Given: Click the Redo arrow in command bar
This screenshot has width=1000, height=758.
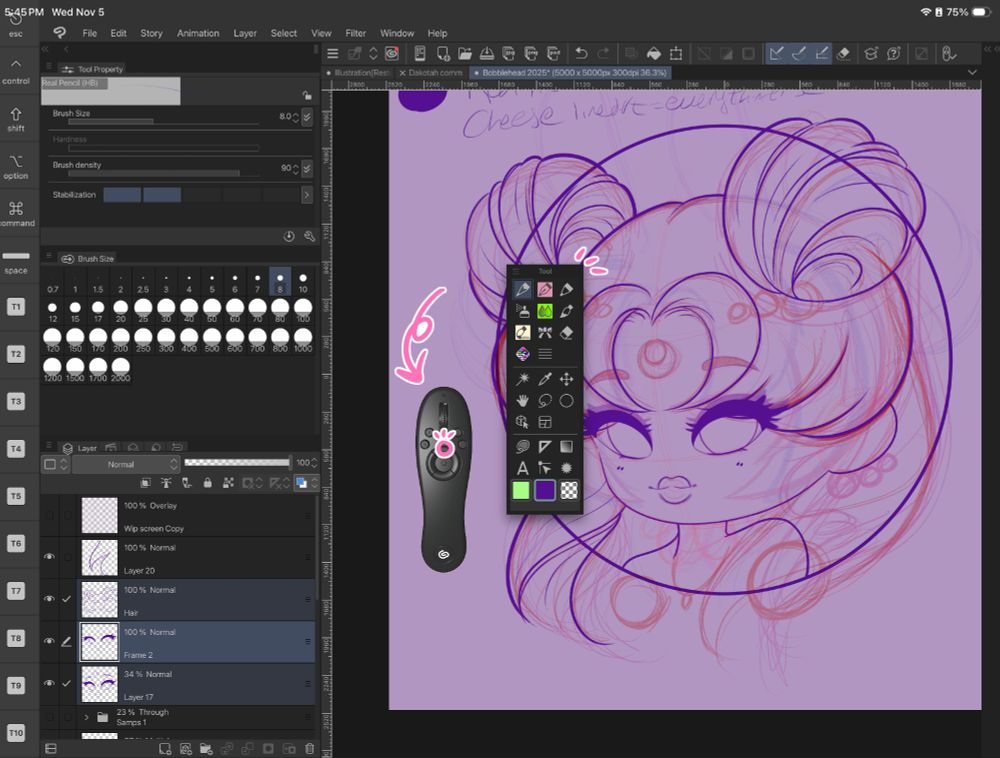Looking at the screenshot, I should coord(603,54).
